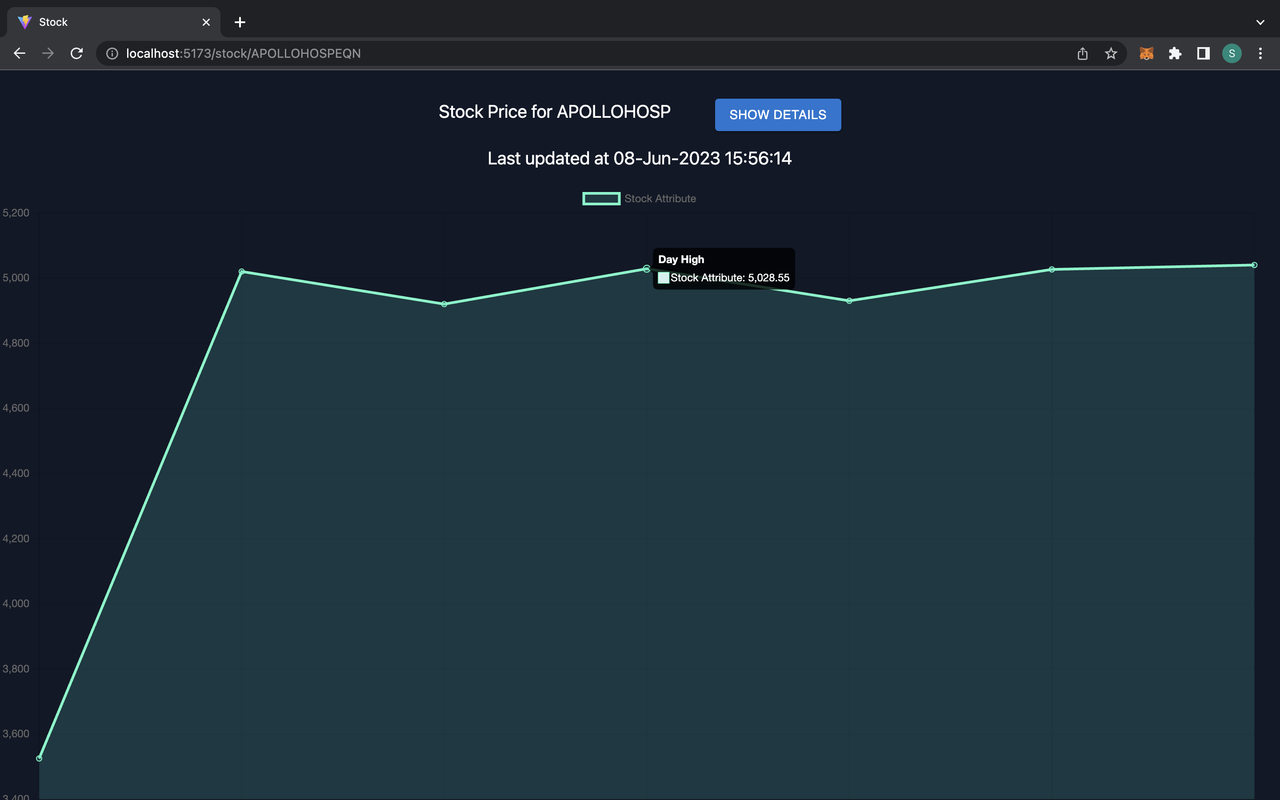This screenshot has width=1280, height=800.
Task: Click the 4,400 y-axis label
Action: click(16, 473)
